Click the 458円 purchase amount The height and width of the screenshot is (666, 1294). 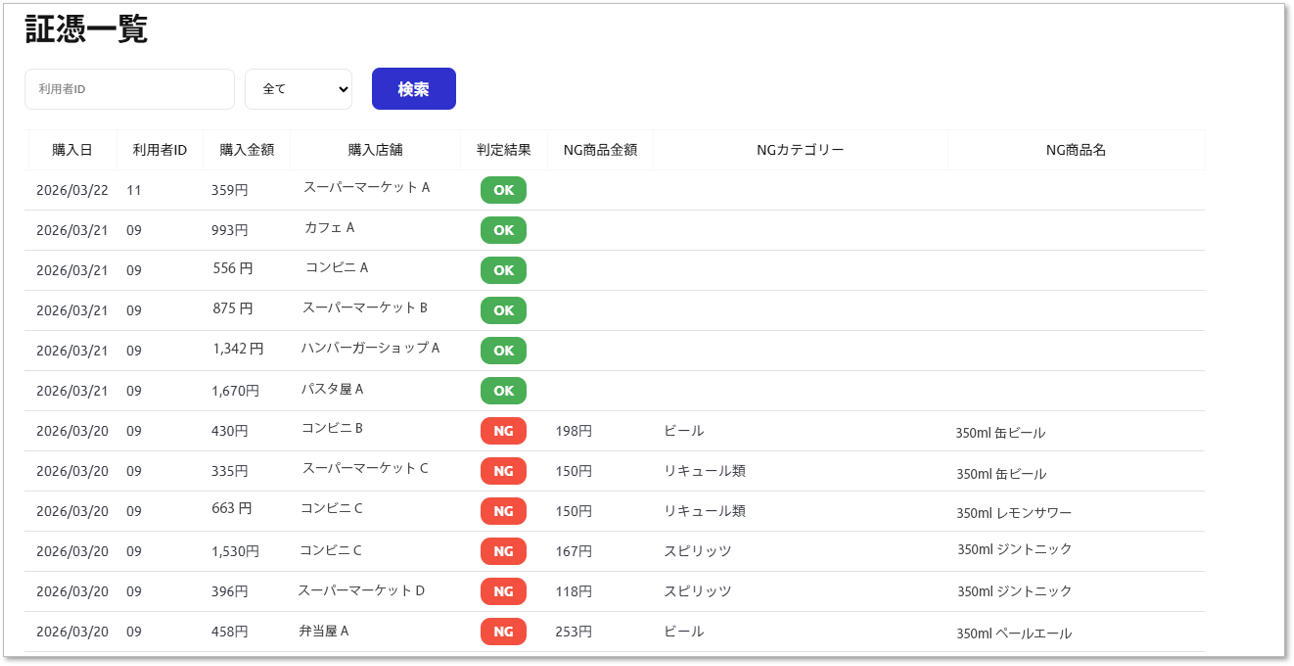(x=230, y=632)
